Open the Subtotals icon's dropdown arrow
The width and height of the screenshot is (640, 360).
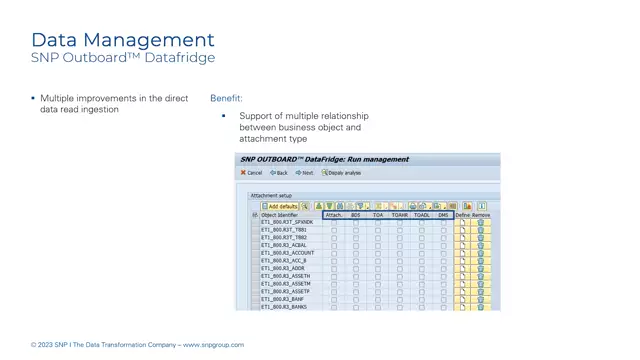(x=401, y=207)
